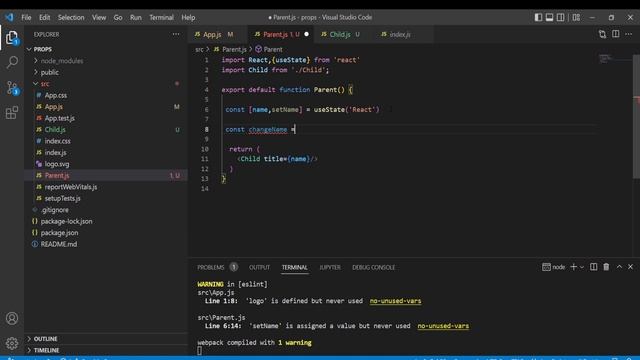Toggle primary side bar layout icon
The image size is (640, 360).
(x=538, y=17)
